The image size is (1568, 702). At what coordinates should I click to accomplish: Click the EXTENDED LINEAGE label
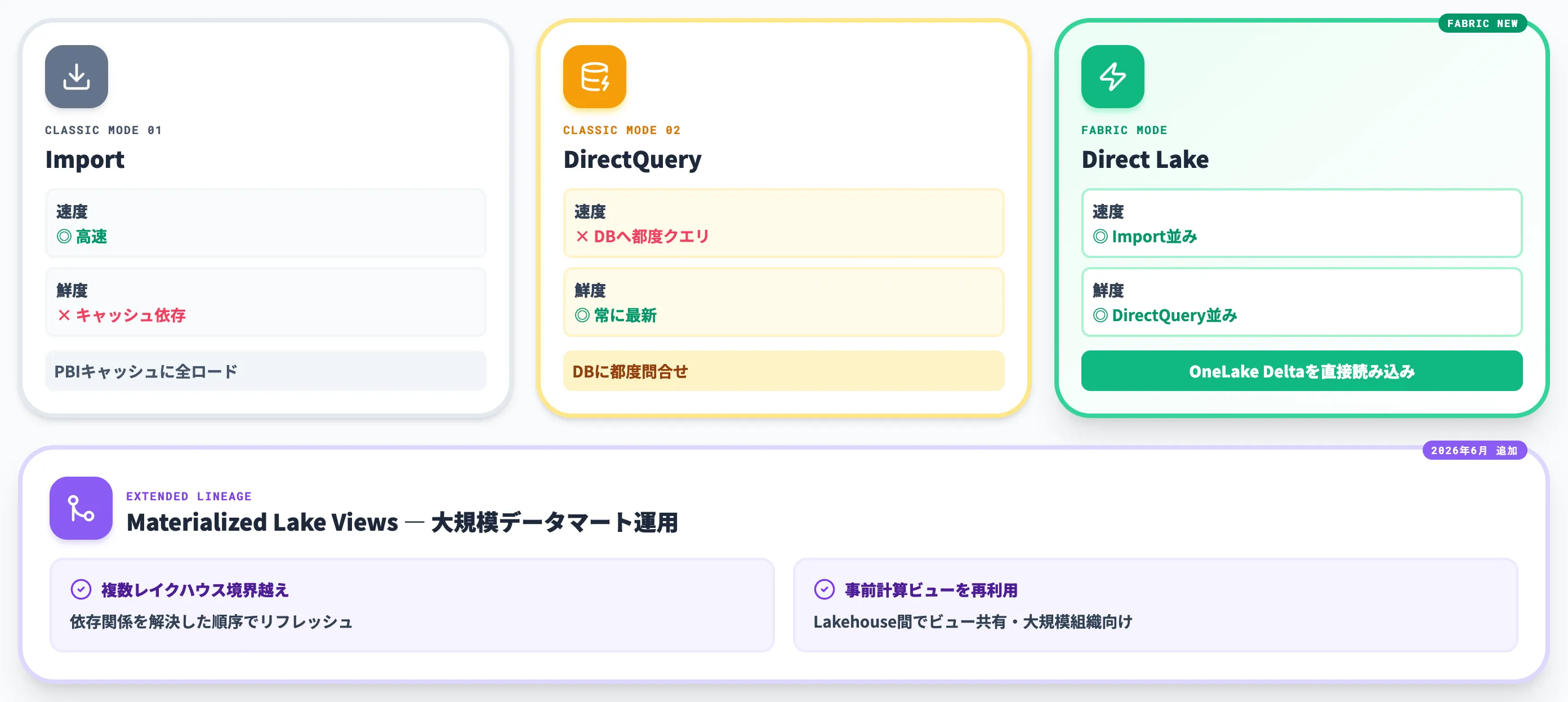(x=189, y=496)
